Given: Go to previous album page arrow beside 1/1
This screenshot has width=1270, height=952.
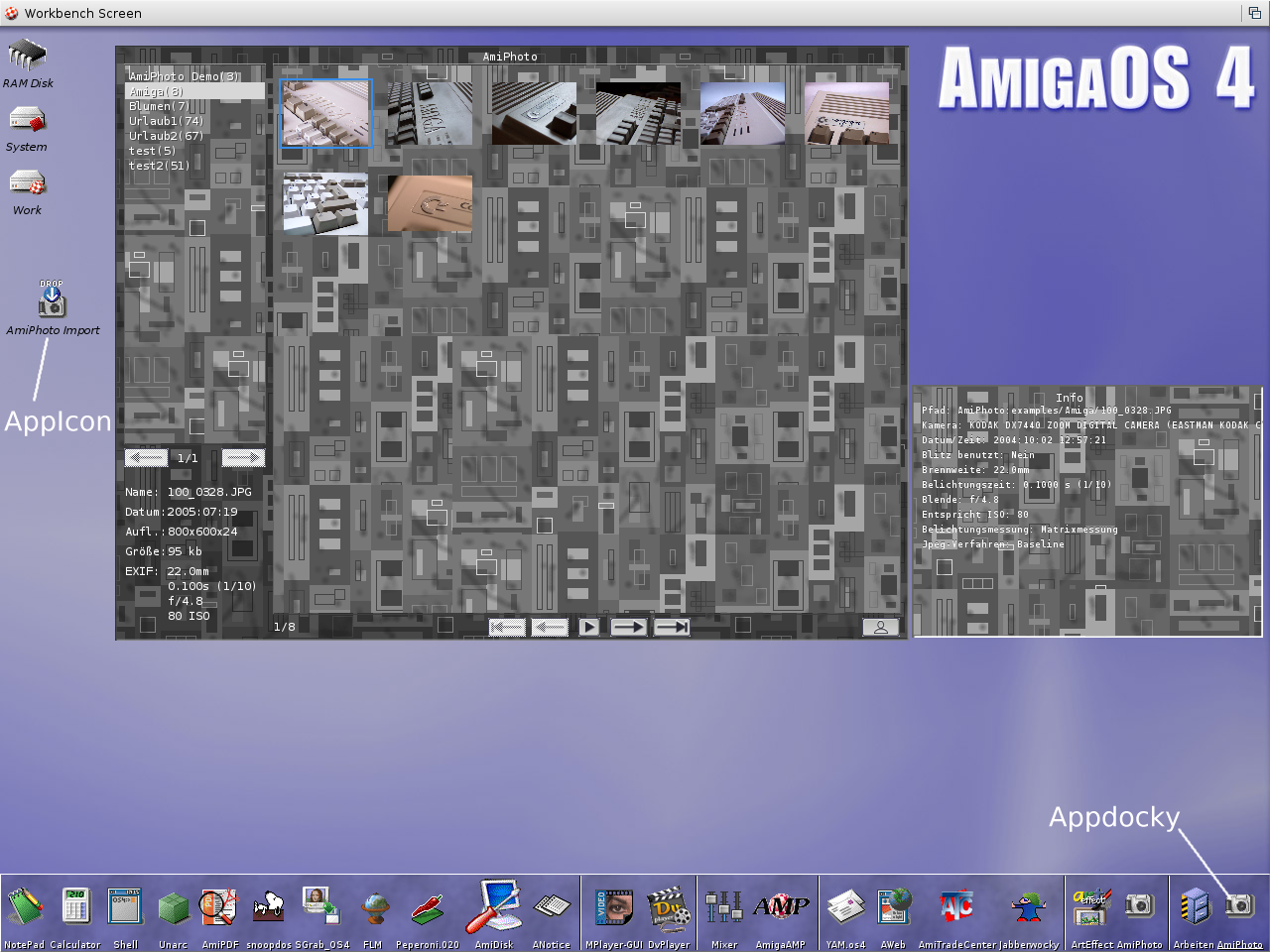Looking at the screenshot, I should coord(146,457).
